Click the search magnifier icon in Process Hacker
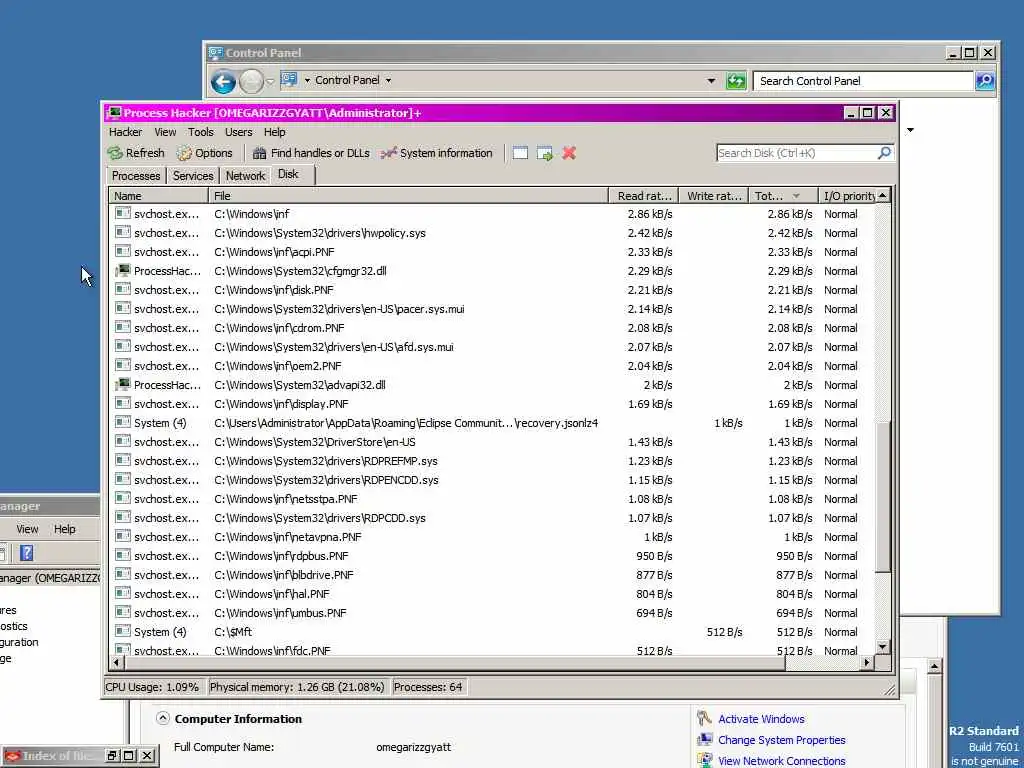Image resolution: width=1024 pixels, height=768 pixels. click(x=884, y=153)
